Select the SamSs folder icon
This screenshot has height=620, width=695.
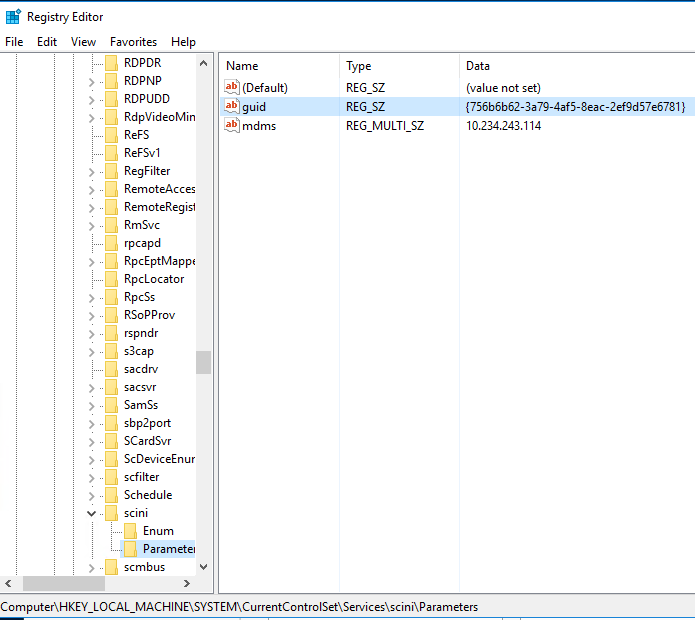tap(112, 405)
